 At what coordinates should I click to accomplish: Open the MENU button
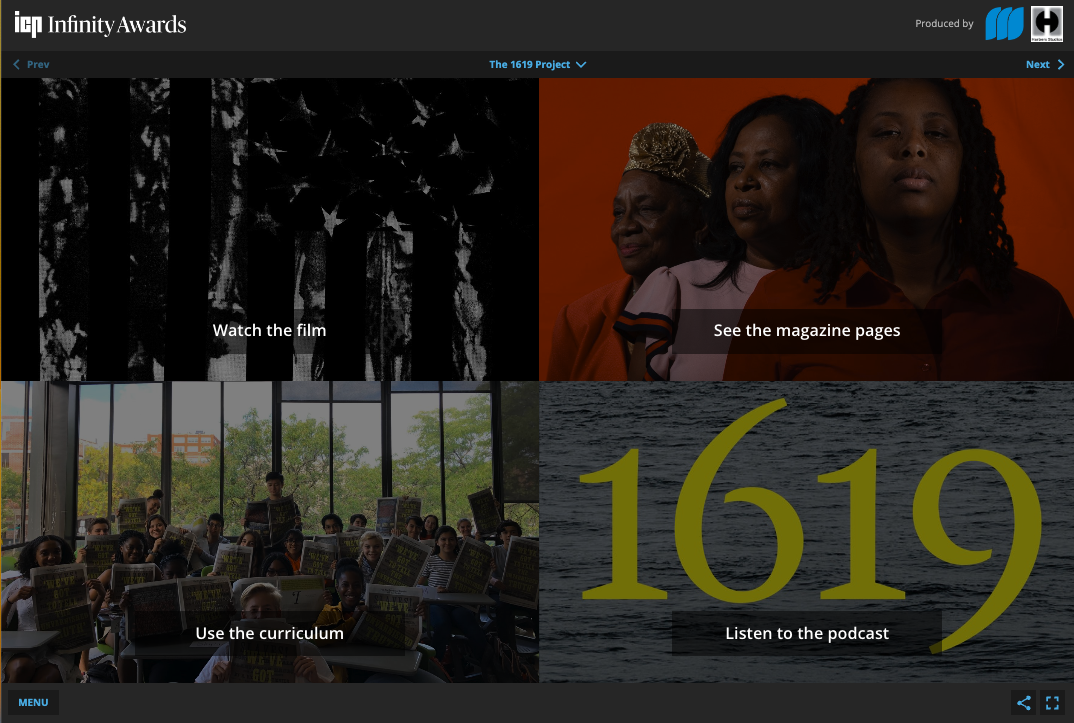pyautogui.click(x=34, y=702)
